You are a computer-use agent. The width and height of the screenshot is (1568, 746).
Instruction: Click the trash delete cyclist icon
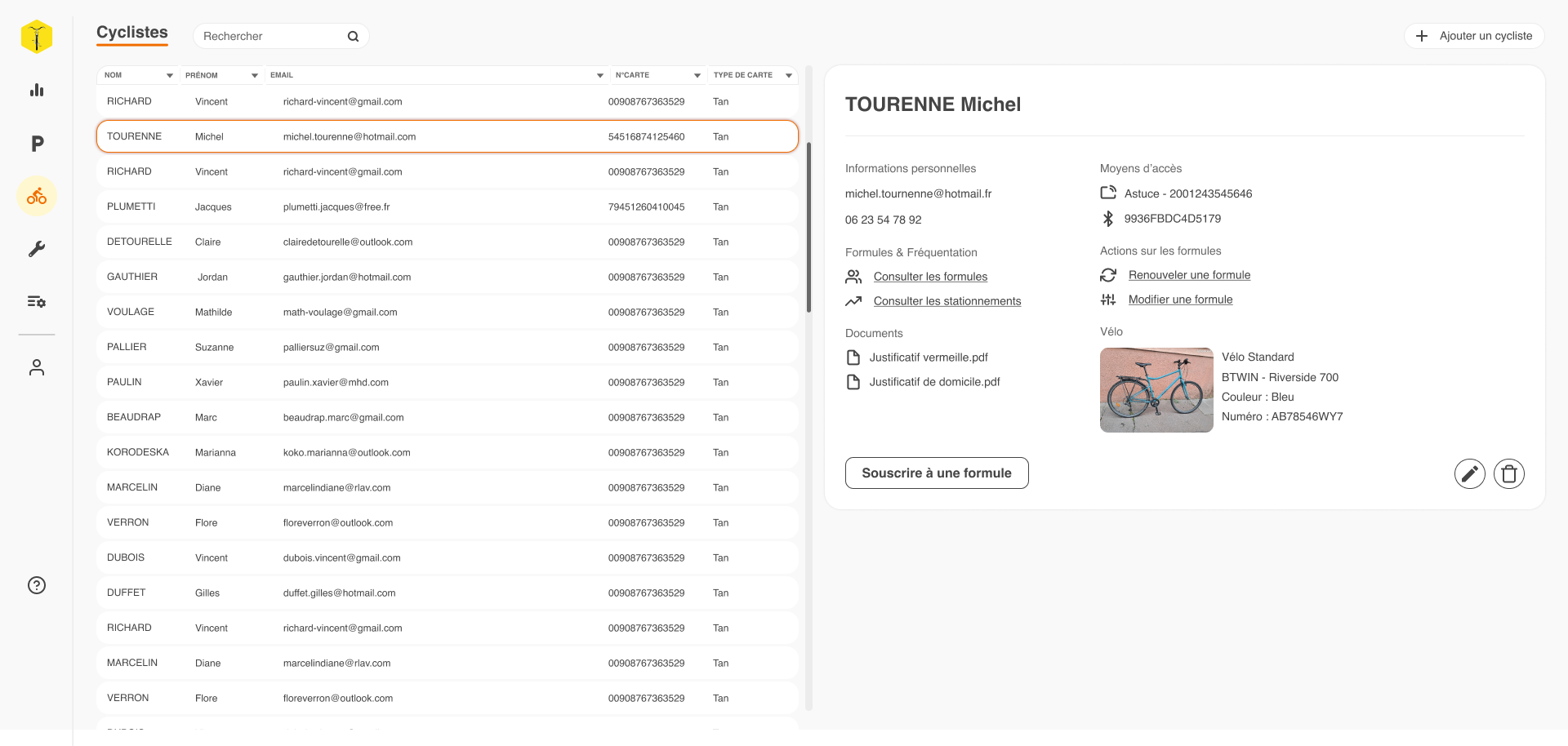[x=1508, y=473]
